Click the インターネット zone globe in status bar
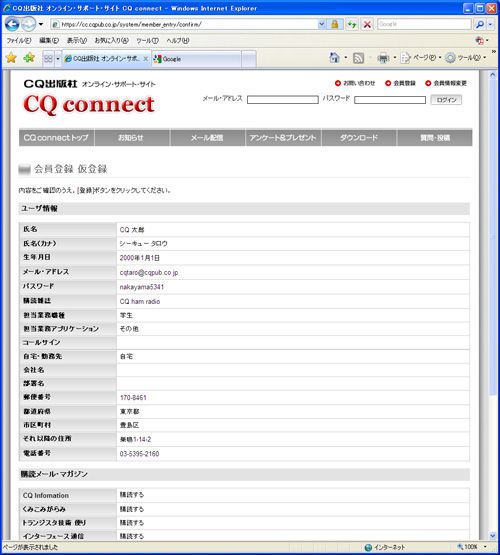 coord(368,547)
